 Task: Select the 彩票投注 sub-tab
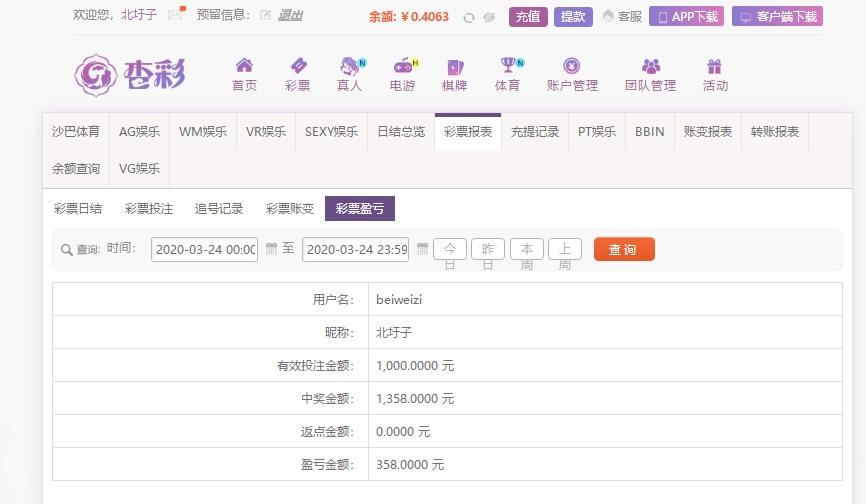[x=149, y=209]
